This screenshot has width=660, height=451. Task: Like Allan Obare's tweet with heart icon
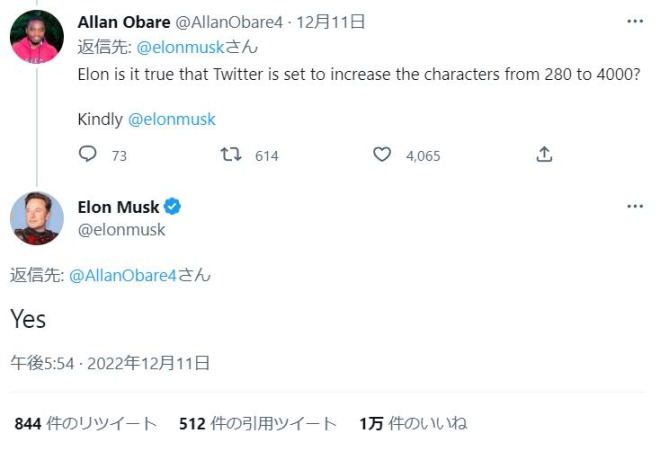click(x=381, y=155)
